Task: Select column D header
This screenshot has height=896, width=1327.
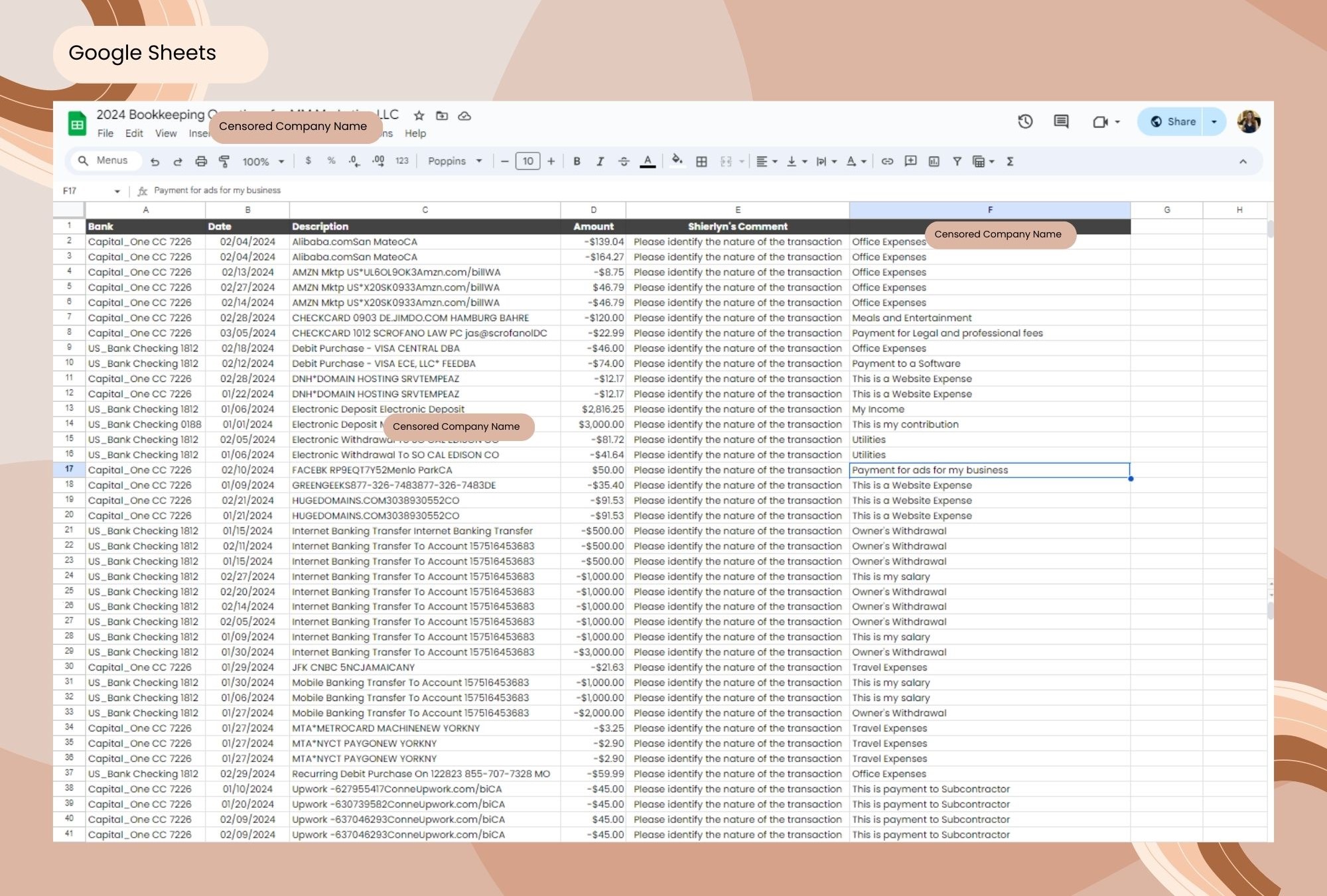Action: (x=593, y=210)
